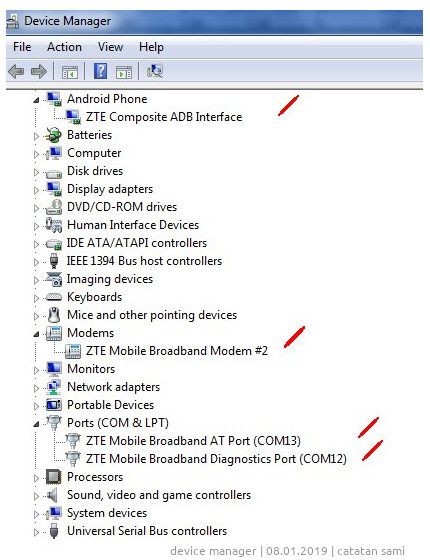Click the Device Manager title bar icon
Screen dimensions: 430x560
[13, 21]
